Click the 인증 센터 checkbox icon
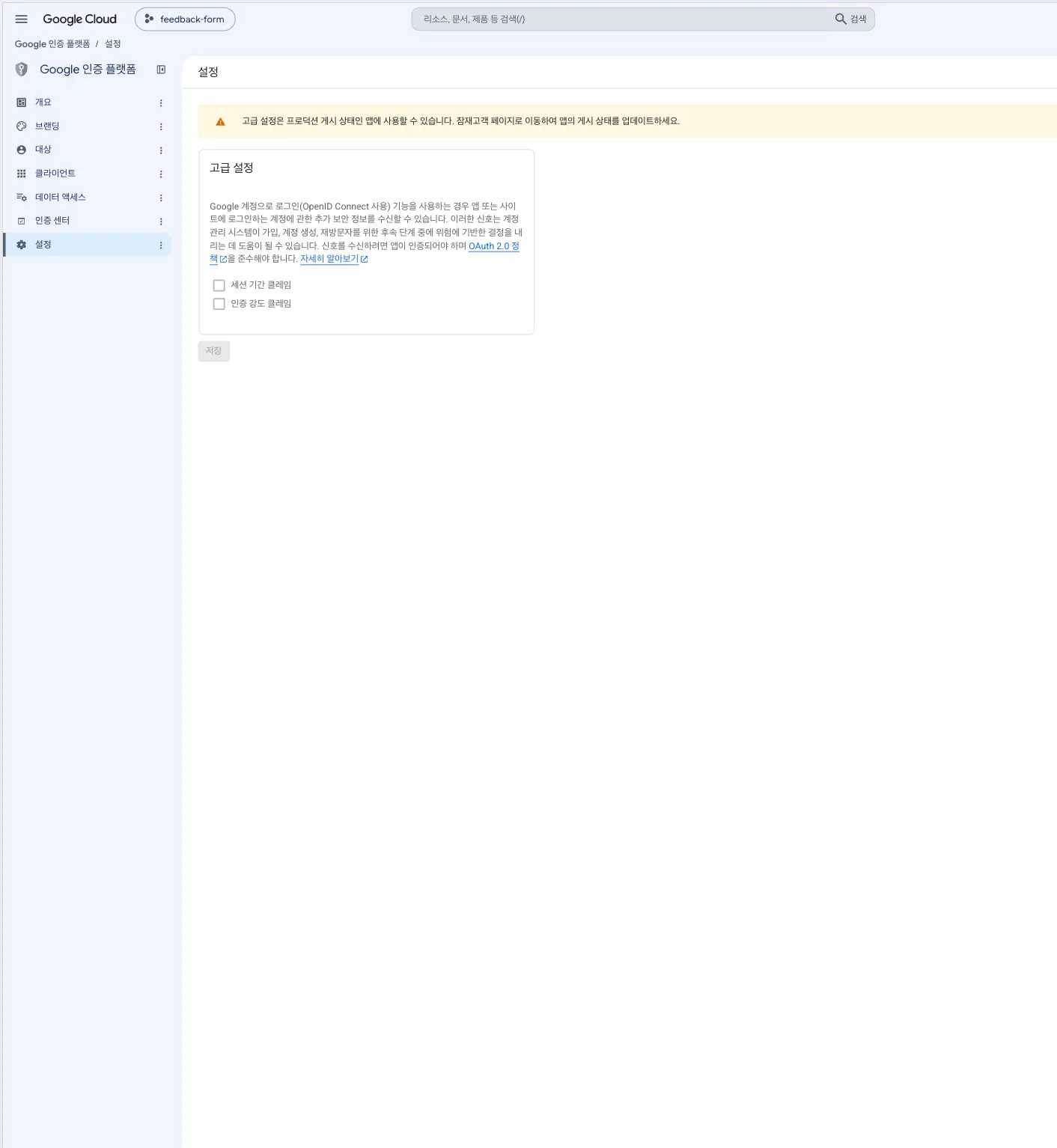Viewport: 1057px width, 1148px height. pos(22,221)
